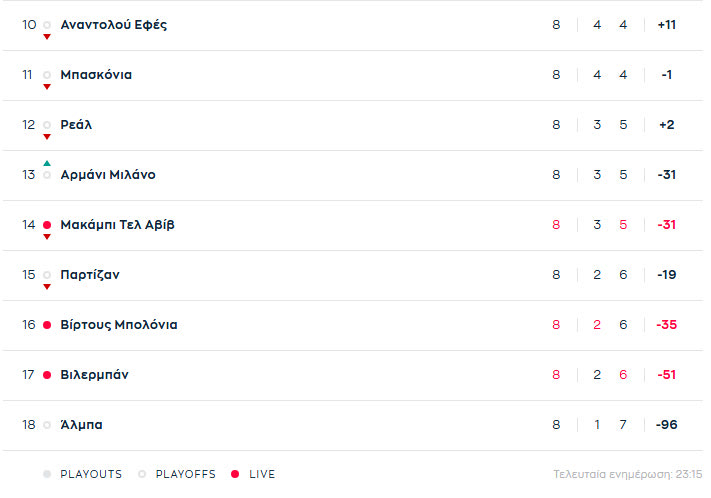Click the hollow PLAYOFFS legend dot
Viewport: 711px width, 498px height.
[x=142, y=474]
